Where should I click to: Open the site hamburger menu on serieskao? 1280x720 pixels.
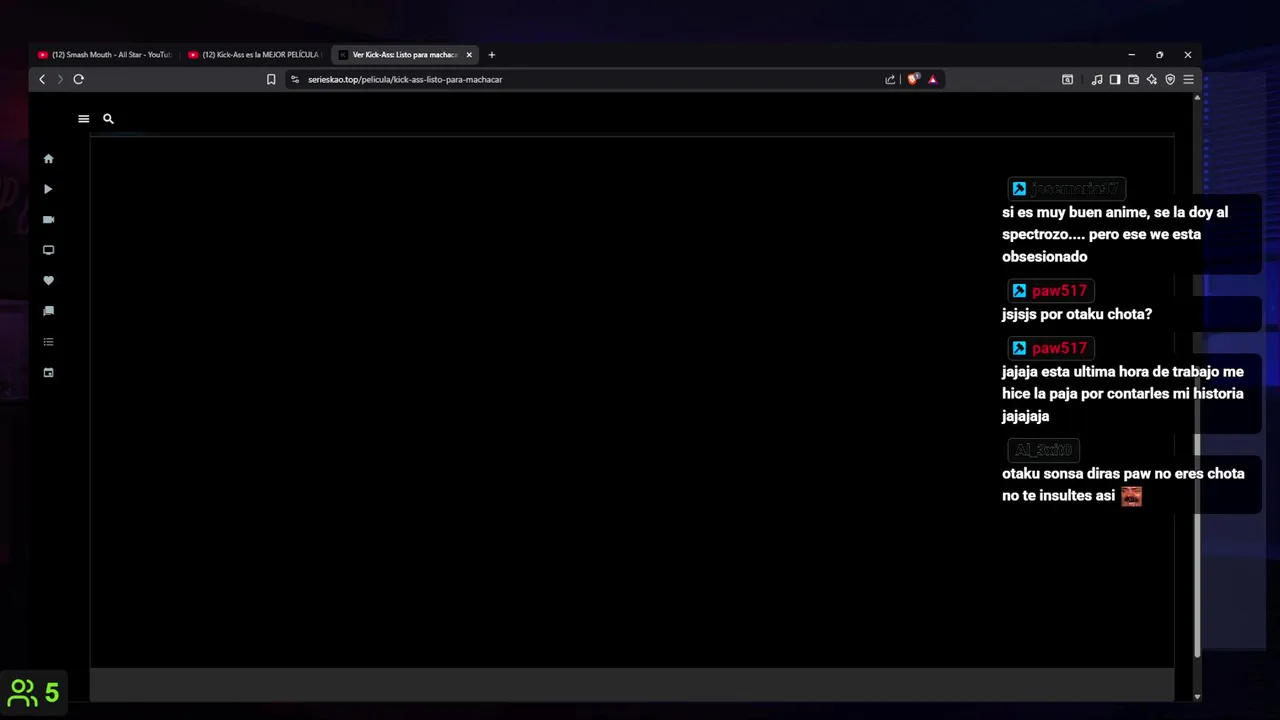[x=83, y=119]
